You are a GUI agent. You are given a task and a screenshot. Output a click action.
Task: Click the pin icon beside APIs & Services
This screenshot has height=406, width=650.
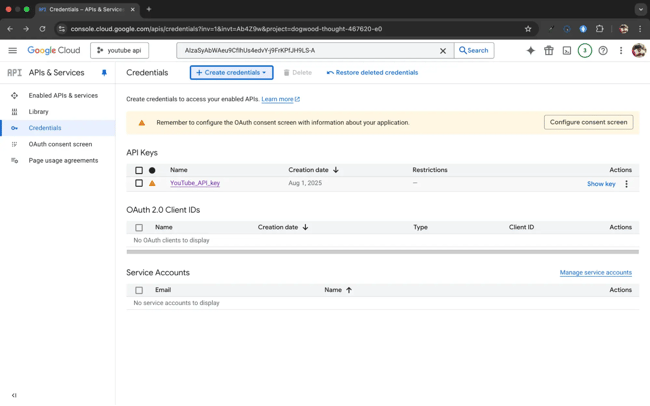pyautogui.click(x=104, y=73)
